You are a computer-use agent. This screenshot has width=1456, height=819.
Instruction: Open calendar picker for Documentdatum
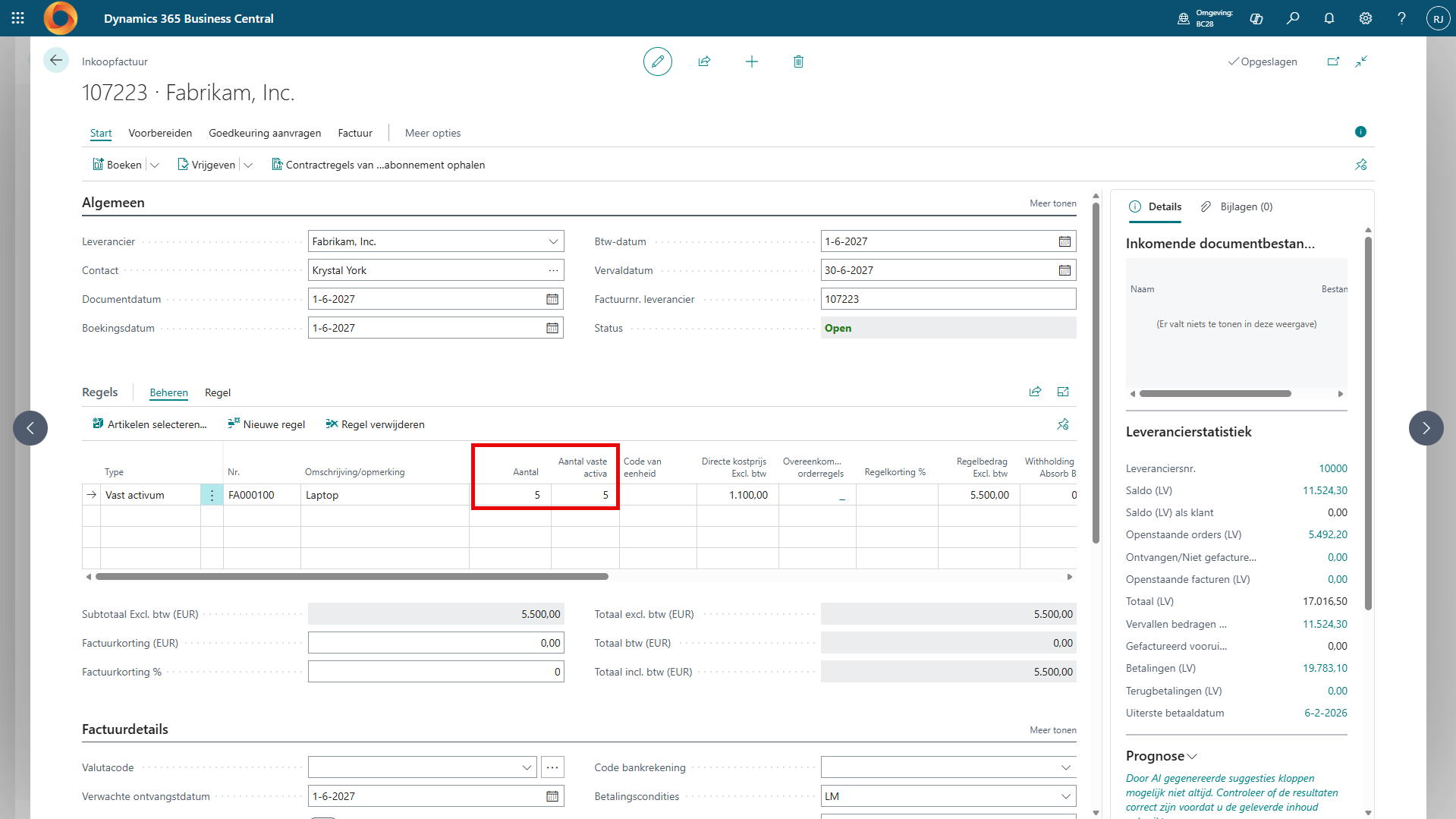[x=552, y=299]
